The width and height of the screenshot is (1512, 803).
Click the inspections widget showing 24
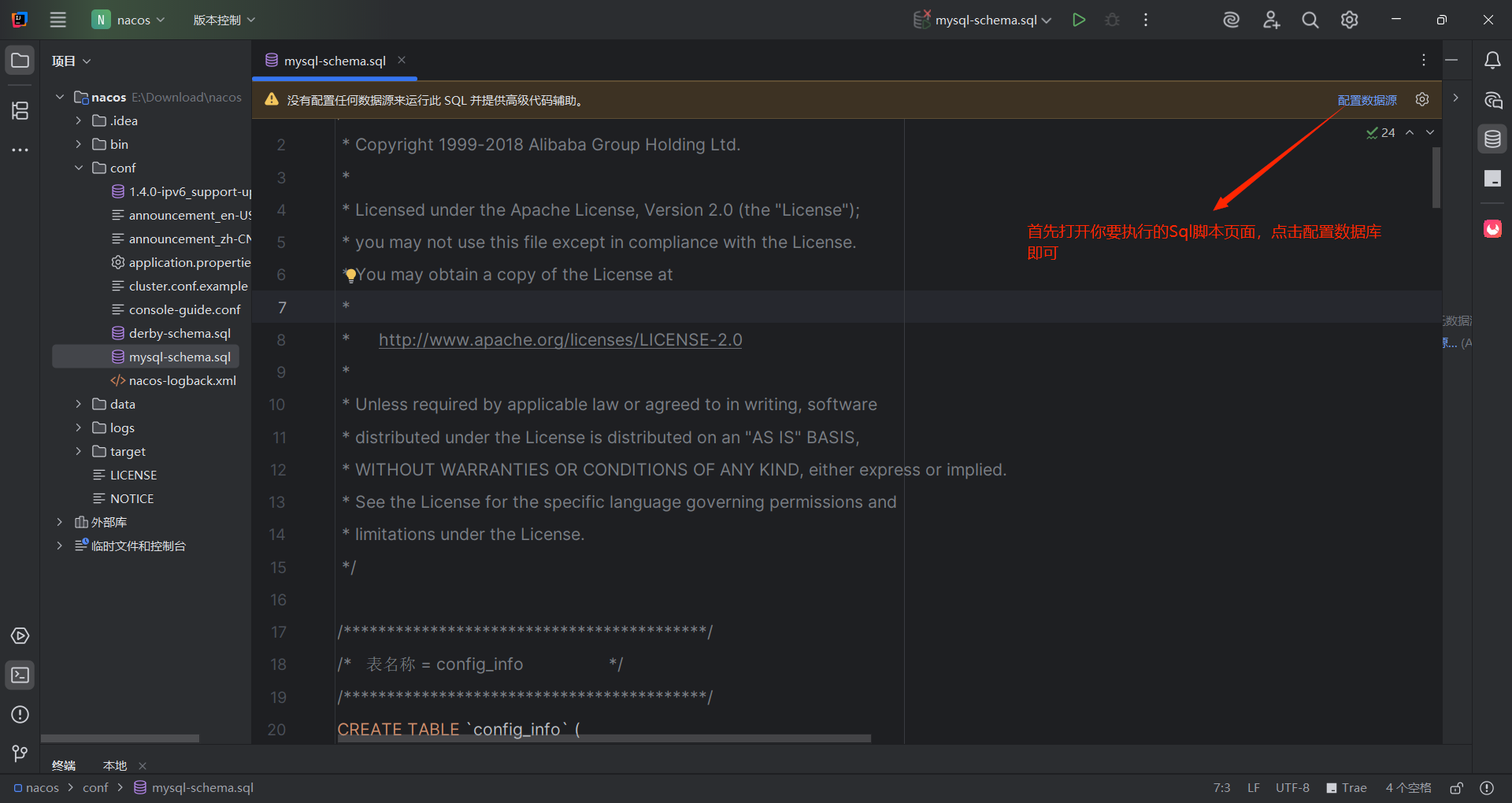[1380, 132]
